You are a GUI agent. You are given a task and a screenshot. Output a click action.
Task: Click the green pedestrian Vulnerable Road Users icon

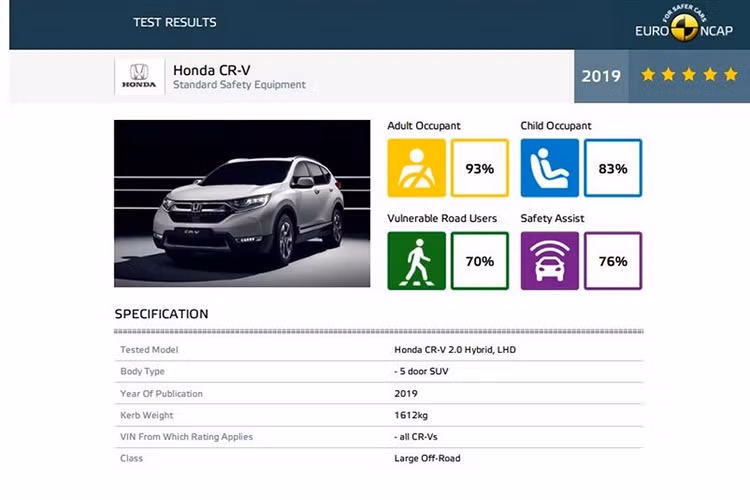417,261
